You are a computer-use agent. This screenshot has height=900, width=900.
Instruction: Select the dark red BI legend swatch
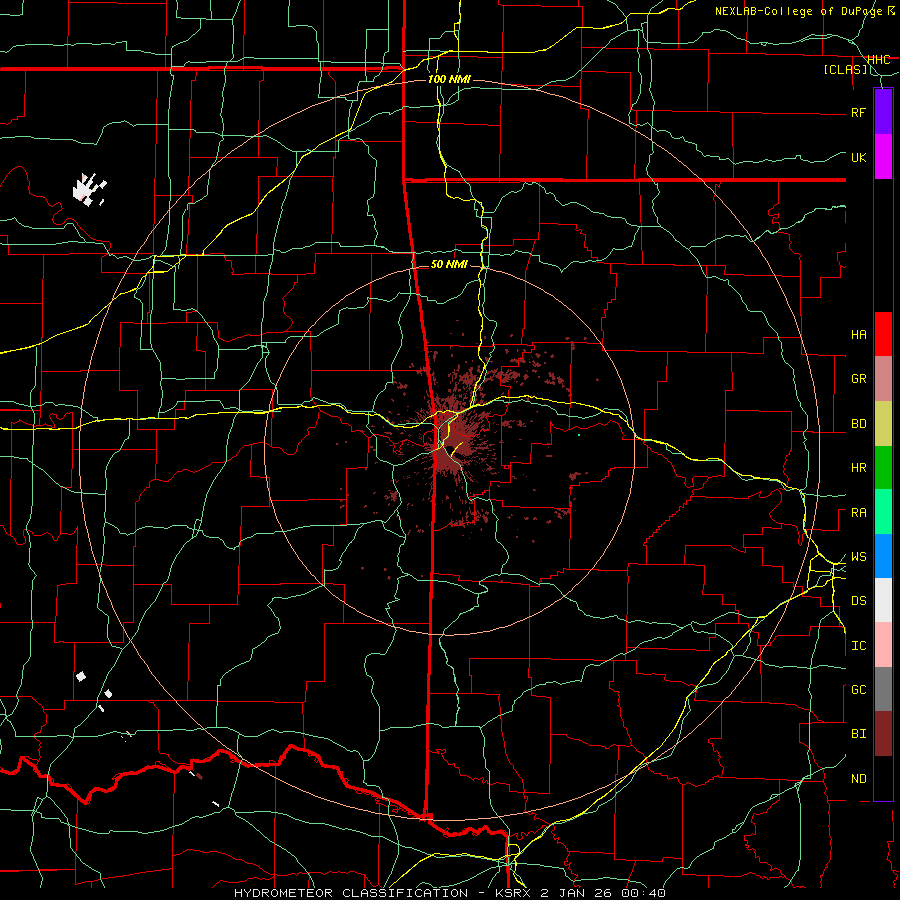click(x=883, y=734)
